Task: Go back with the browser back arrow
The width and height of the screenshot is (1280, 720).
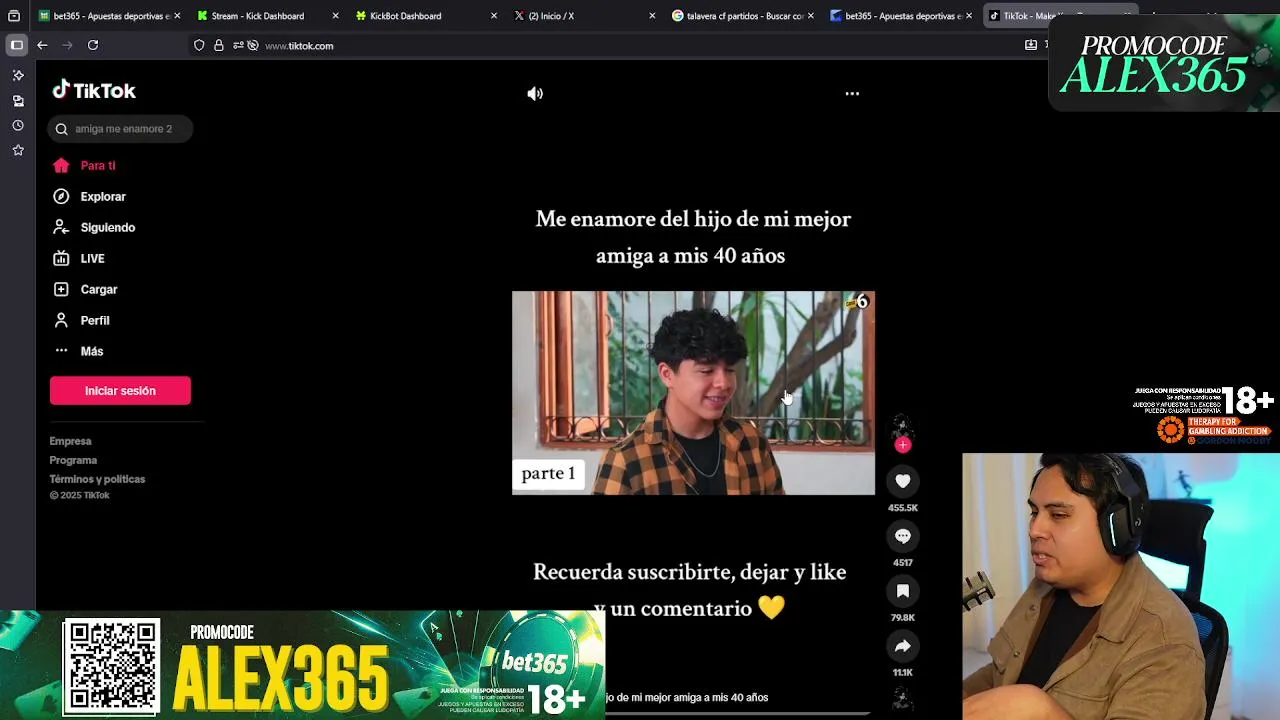Action: tap(42, 45)
